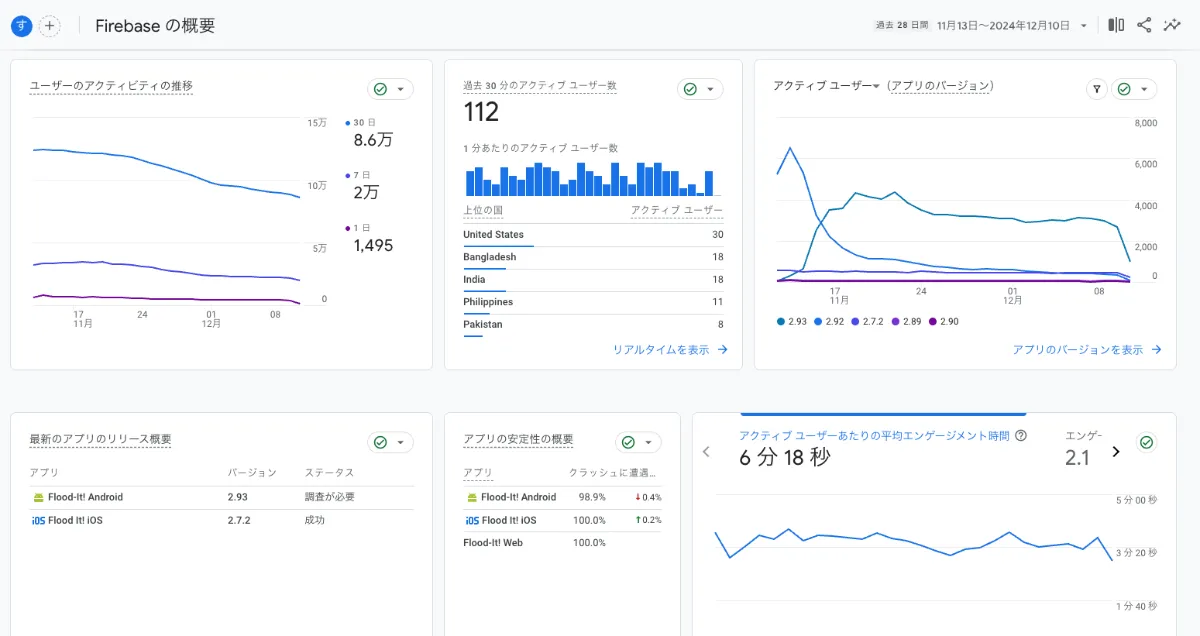1200x636 pixels.
Task: Click Android icon in stability table
Action: [472, 497]
